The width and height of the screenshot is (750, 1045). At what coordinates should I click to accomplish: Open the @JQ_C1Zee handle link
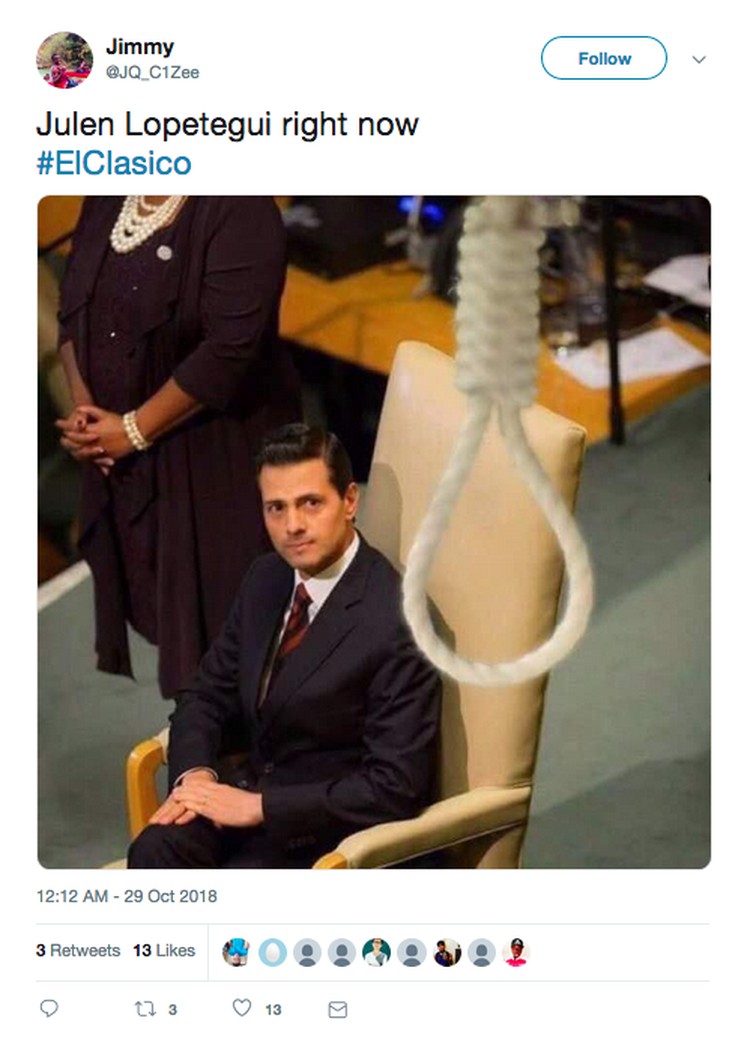(153, 72)
